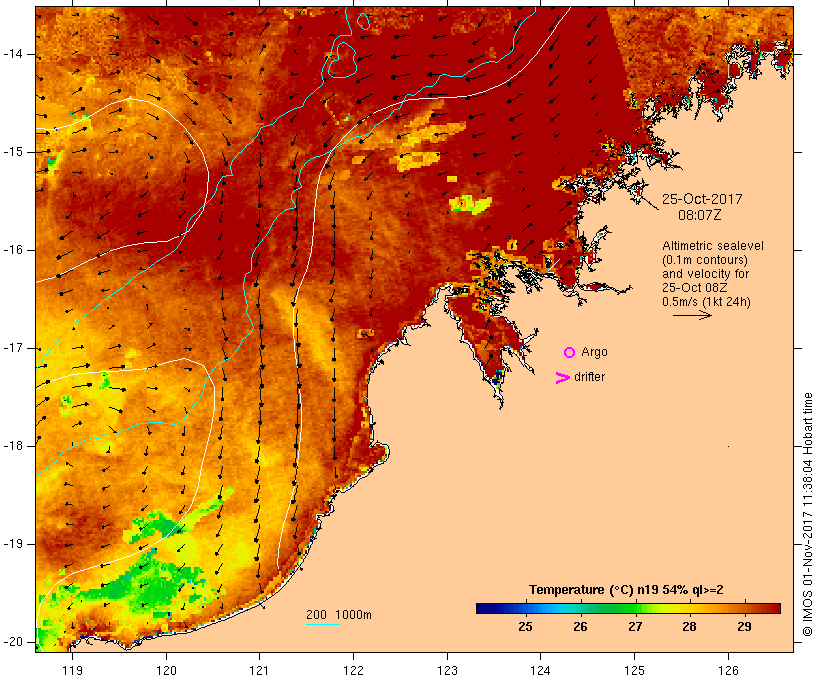
Task: Click the '26' color bar tick label
Action: pos(580,627)
